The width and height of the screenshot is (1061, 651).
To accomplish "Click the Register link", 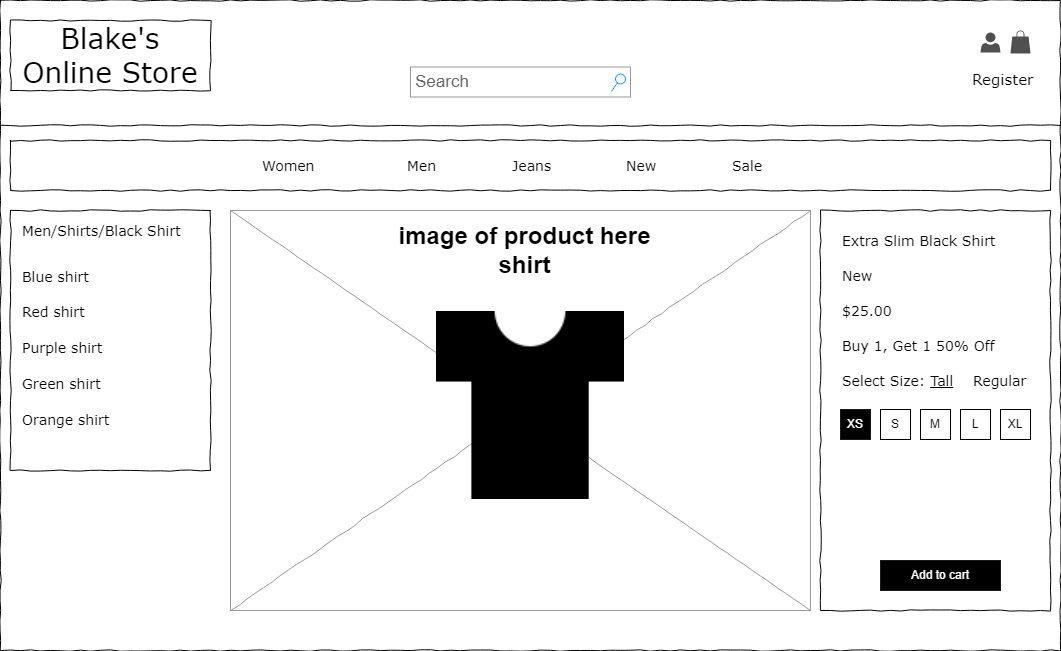I will click(x=1002, y=80).
